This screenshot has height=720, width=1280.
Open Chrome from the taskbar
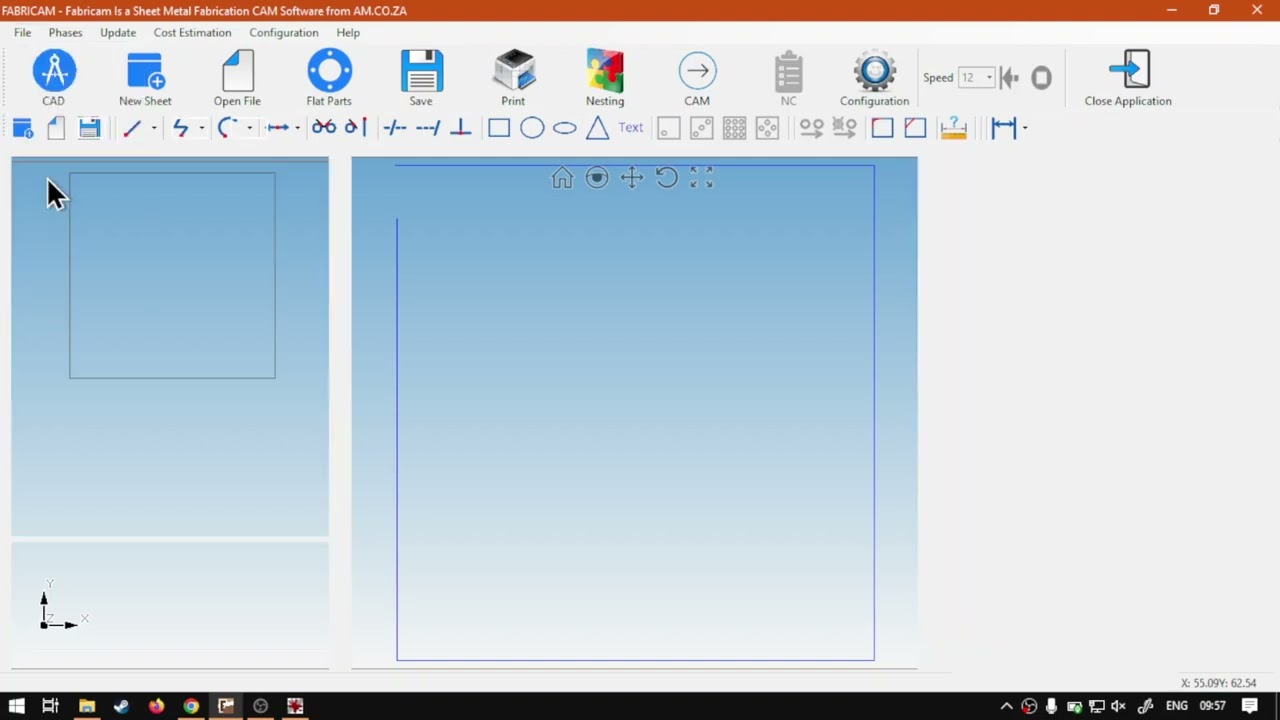191,706
